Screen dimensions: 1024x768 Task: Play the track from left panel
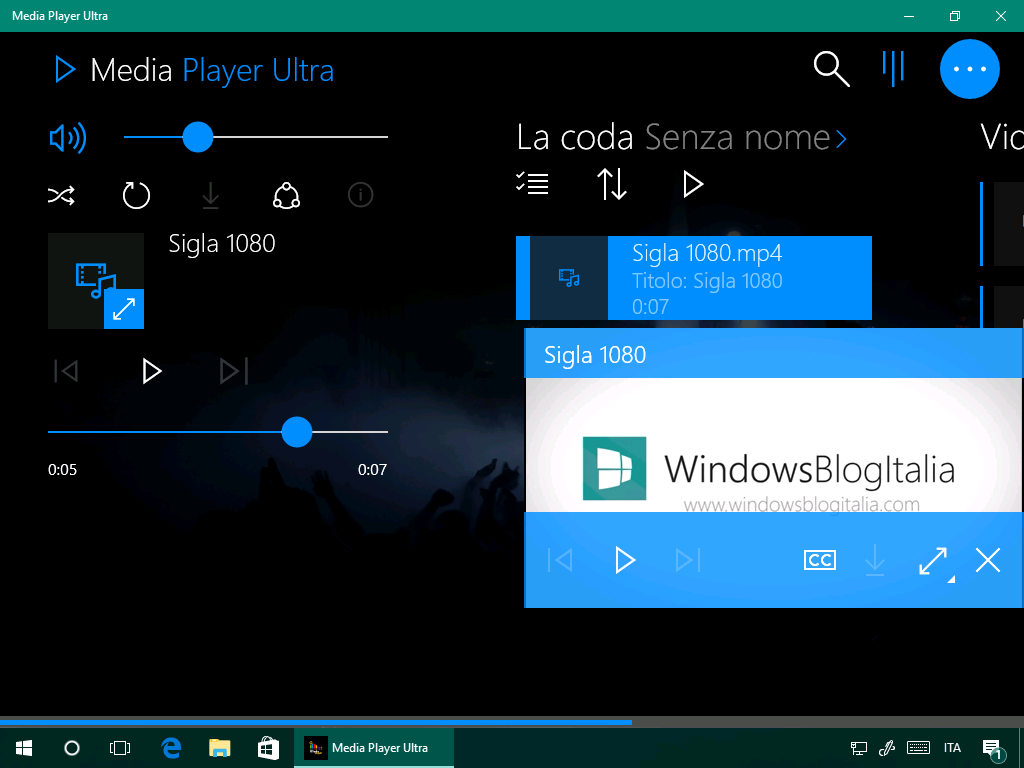click(x=152, y=371)
